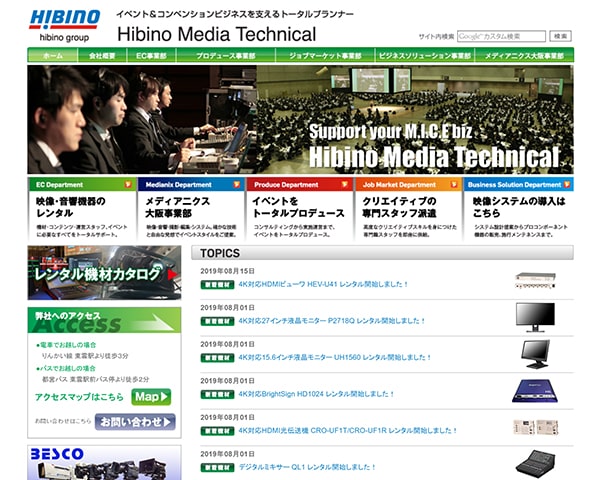The height and width of the screenshot is (480, 600).
Task: Click arrow icon on Job Market Department header
Action: tap(454, 184)
